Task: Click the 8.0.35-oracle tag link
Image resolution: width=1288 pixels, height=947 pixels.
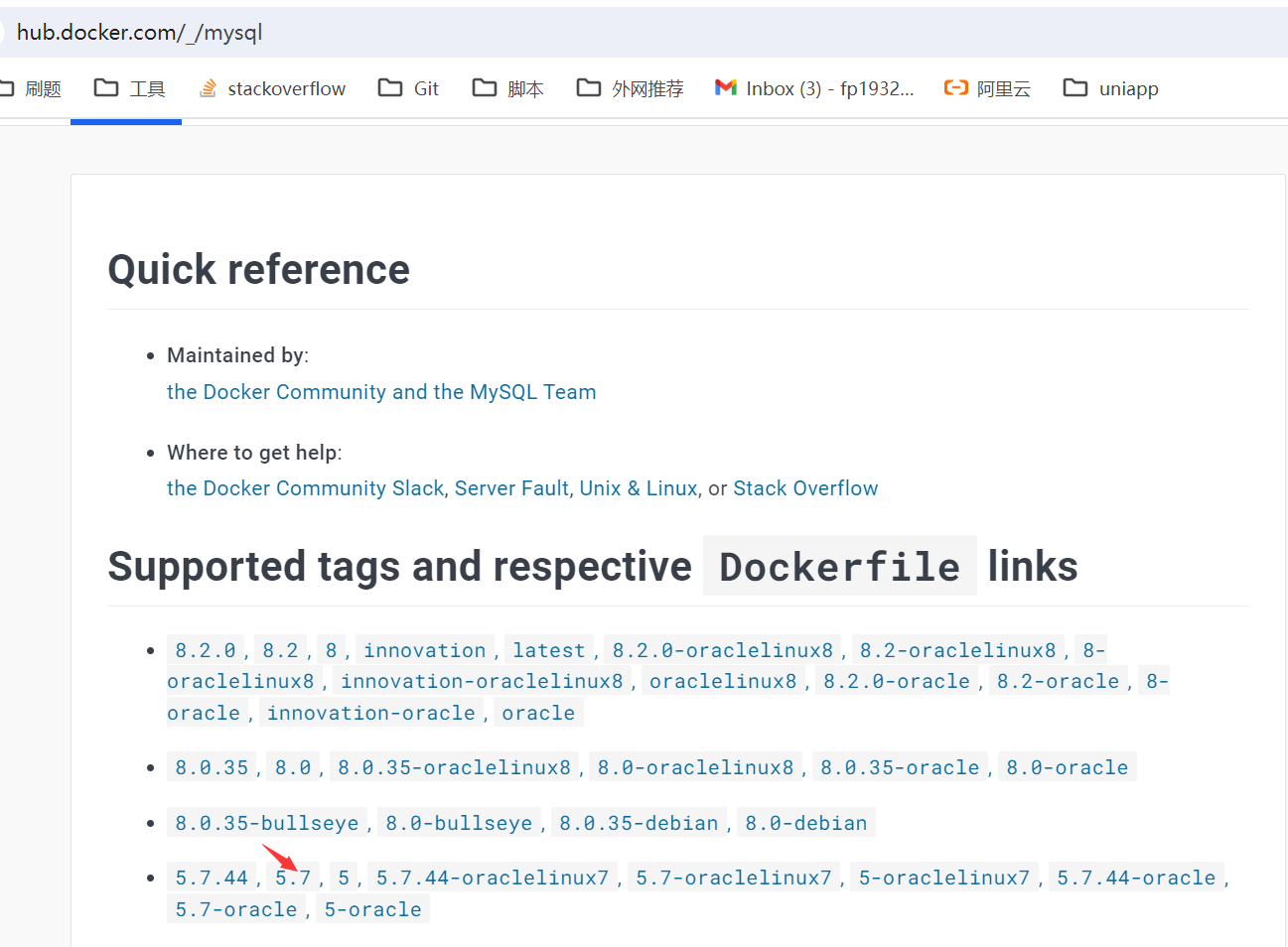Action: coord(900,767)
